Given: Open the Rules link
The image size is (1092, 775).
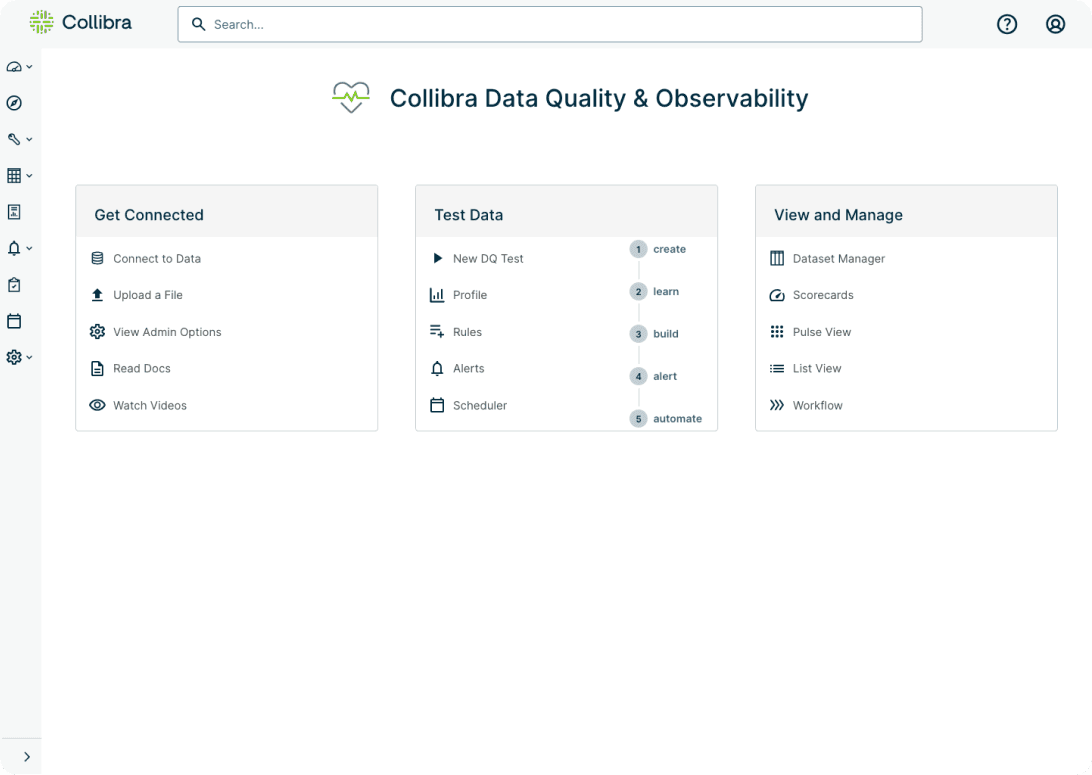Looking at the screenshot, I should coord(467,331).
